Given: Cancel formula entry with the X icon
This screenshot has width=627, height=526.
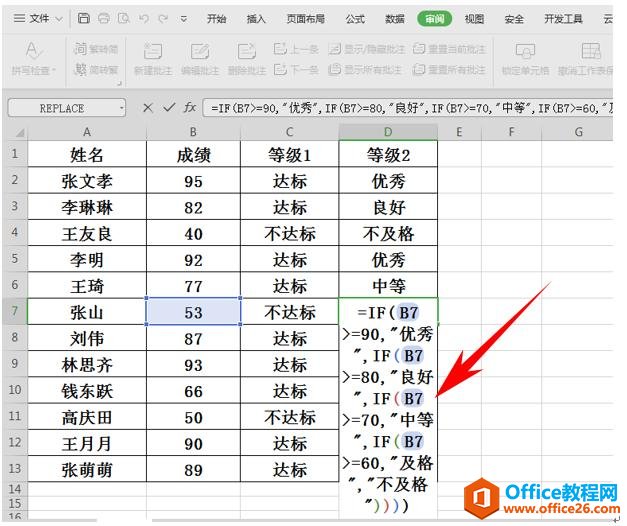Looking at the screenshot, I should pyautogui.click(x=148, y=108).
